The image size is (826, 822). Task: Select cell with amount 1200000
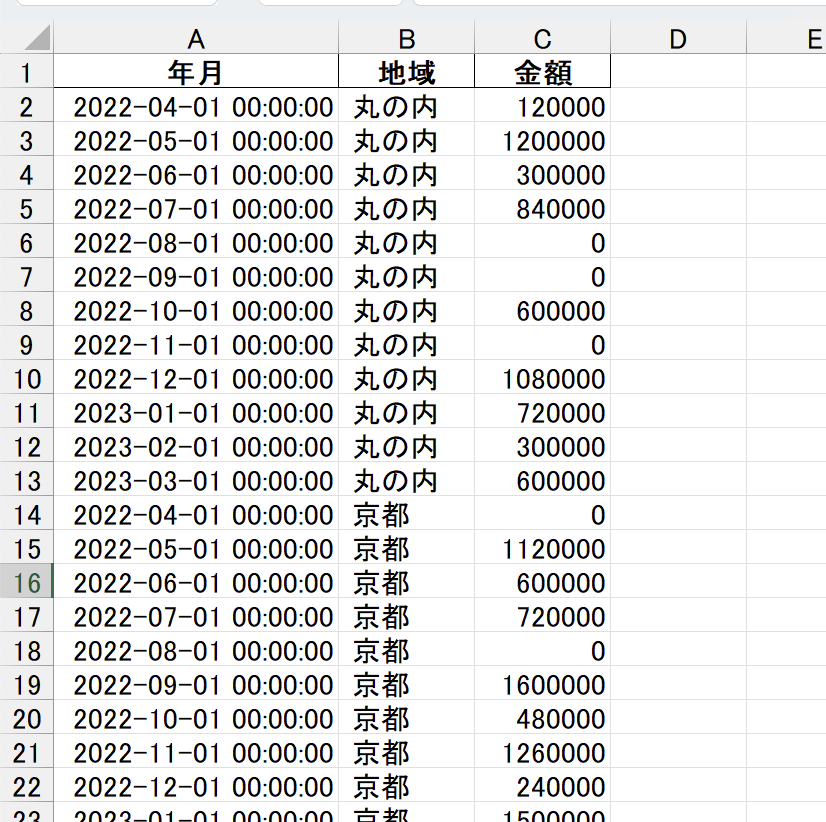tap(543, 139)
